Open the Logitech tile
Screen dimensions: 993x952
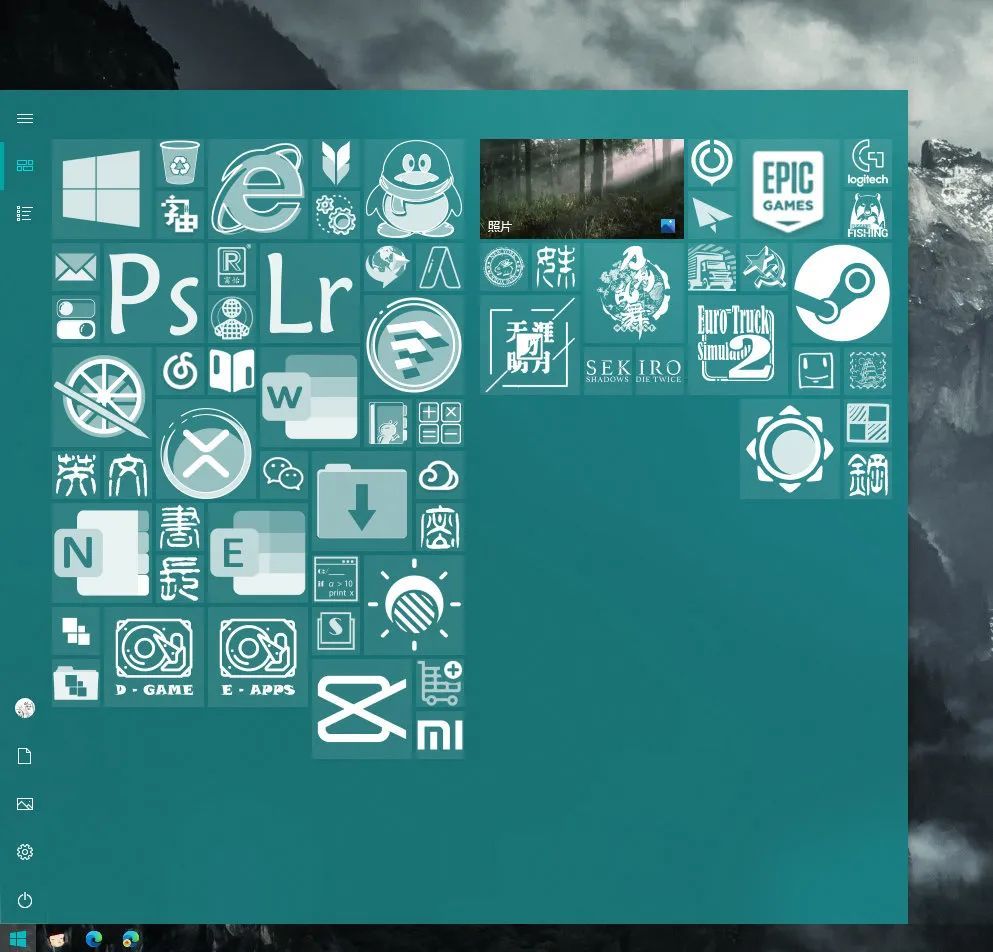pos(868,163)
